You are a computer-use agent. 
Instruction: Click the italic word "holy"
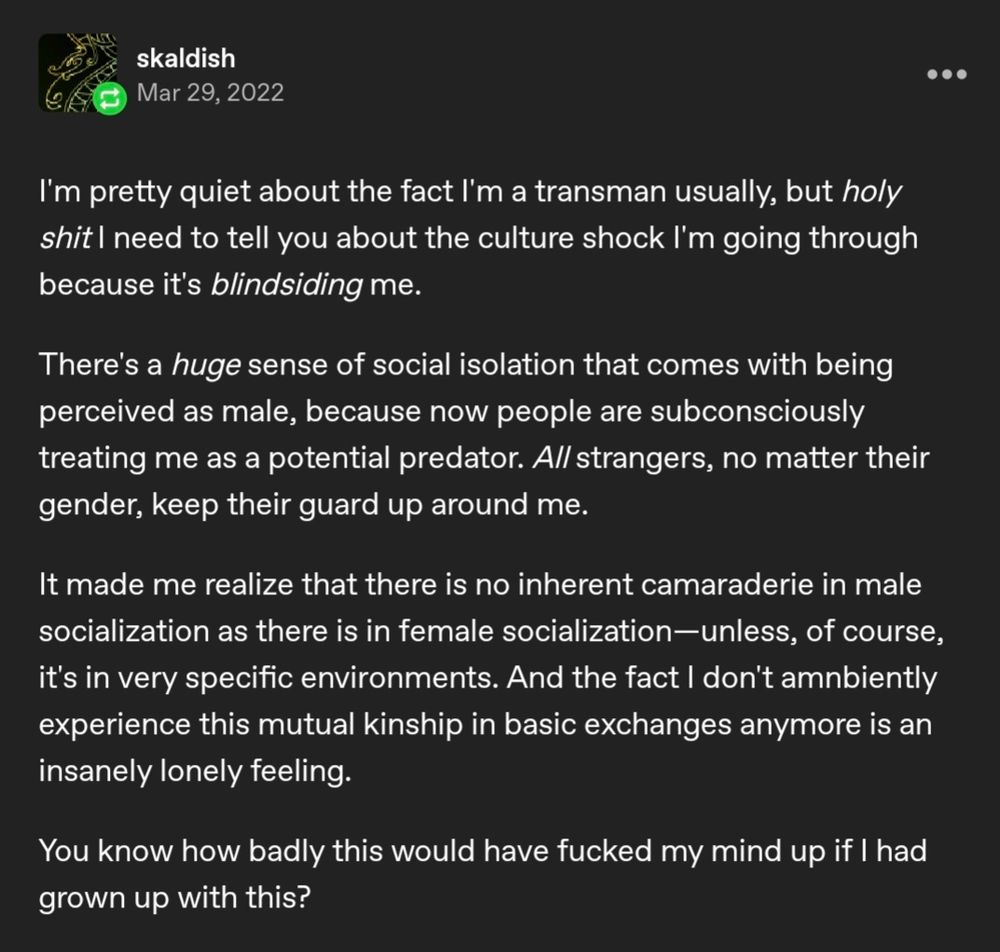873,193
